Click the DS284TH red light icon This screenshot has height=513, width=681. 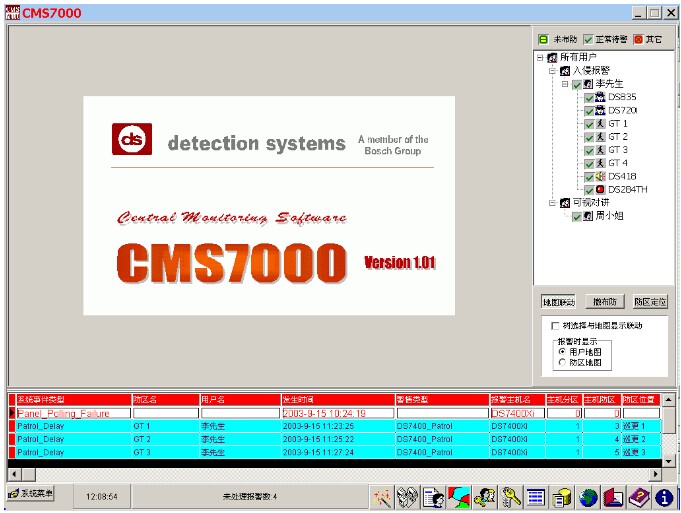[600, 189]
